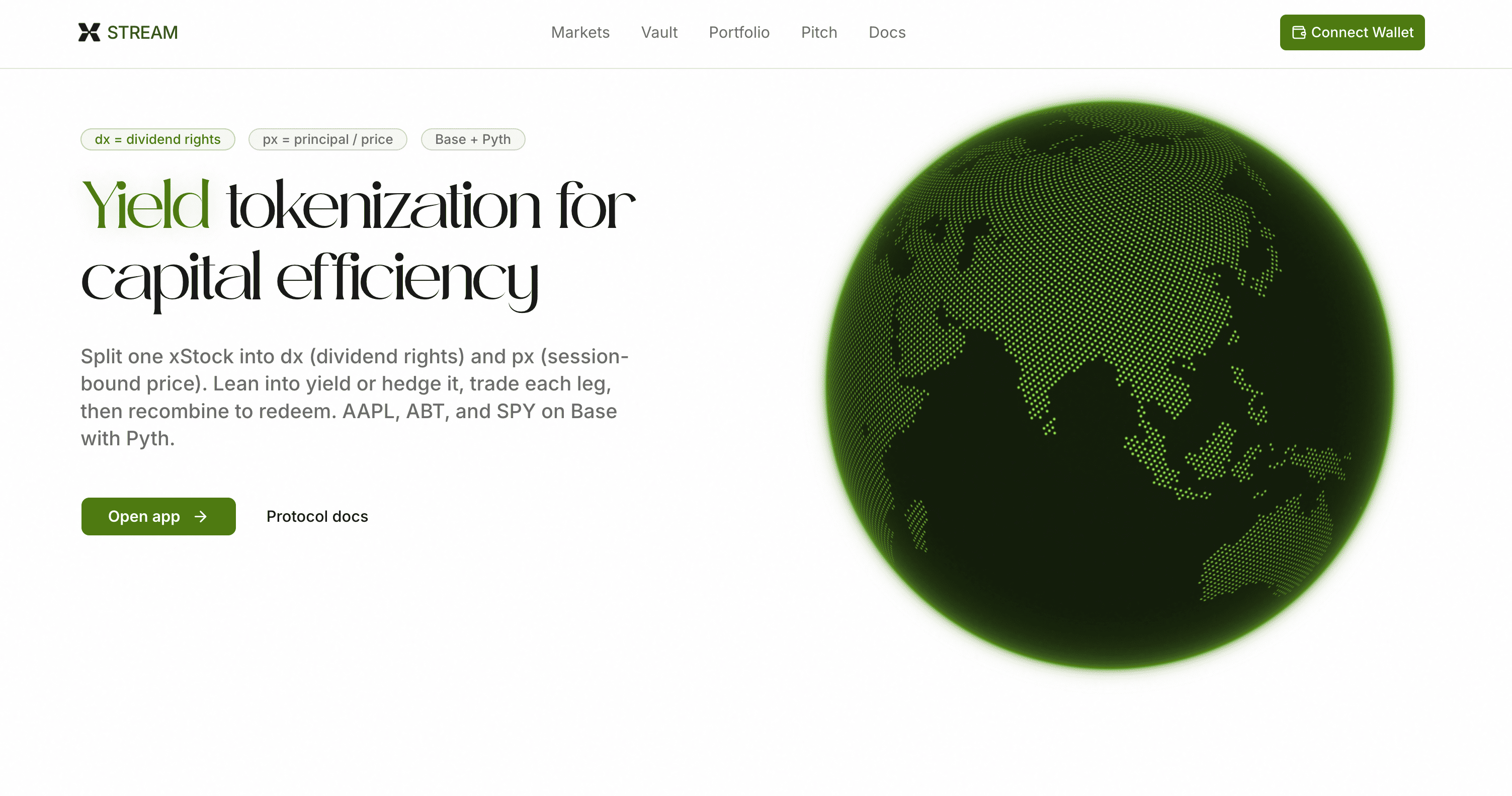Open the Markets nav item
Image resolution: width=1512 pixels, height=796 pixels.
coord(580,32)
